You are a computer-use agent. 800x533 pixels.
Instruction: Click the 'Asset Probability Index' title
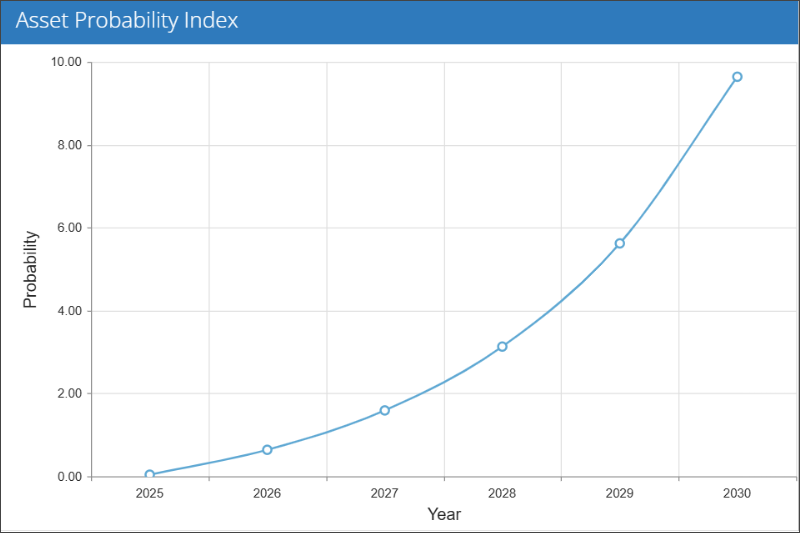[x=128, y=21]
